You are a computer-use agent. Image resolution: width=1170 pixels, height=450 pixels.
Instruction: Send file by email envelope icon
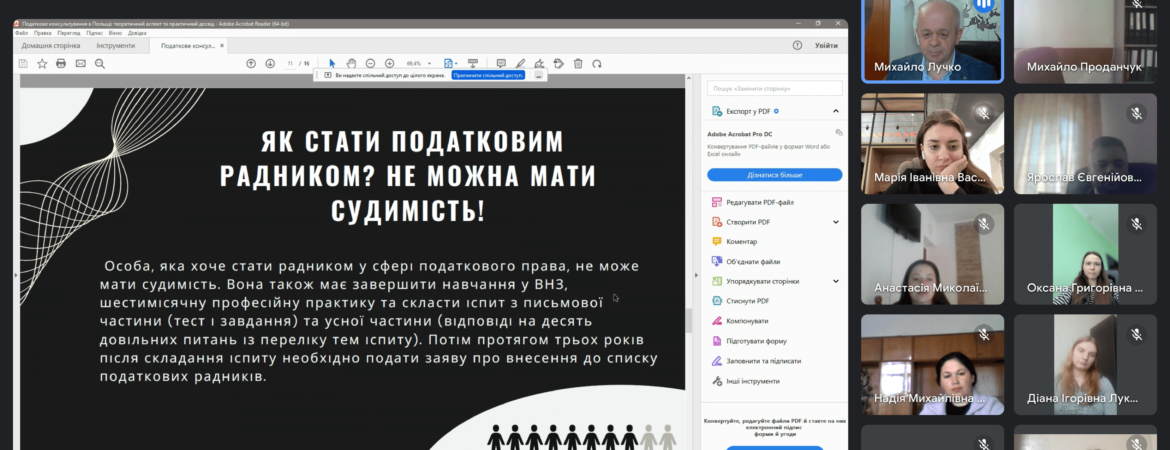click(x=81, y=63)
